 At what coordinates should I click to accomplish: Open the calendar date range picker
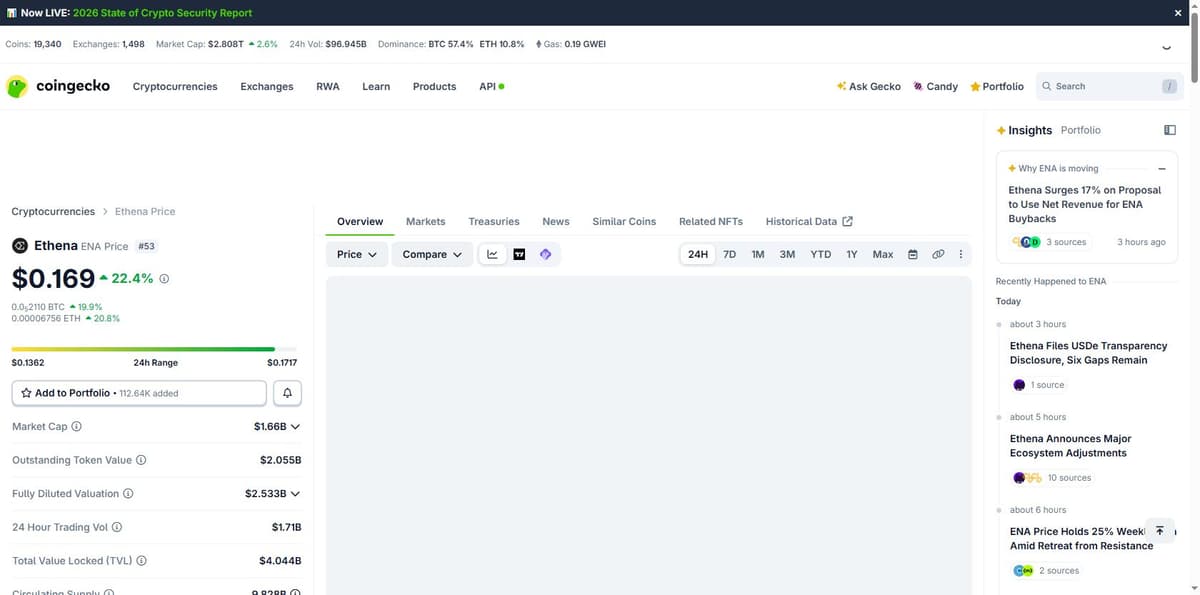pos(913,254)
